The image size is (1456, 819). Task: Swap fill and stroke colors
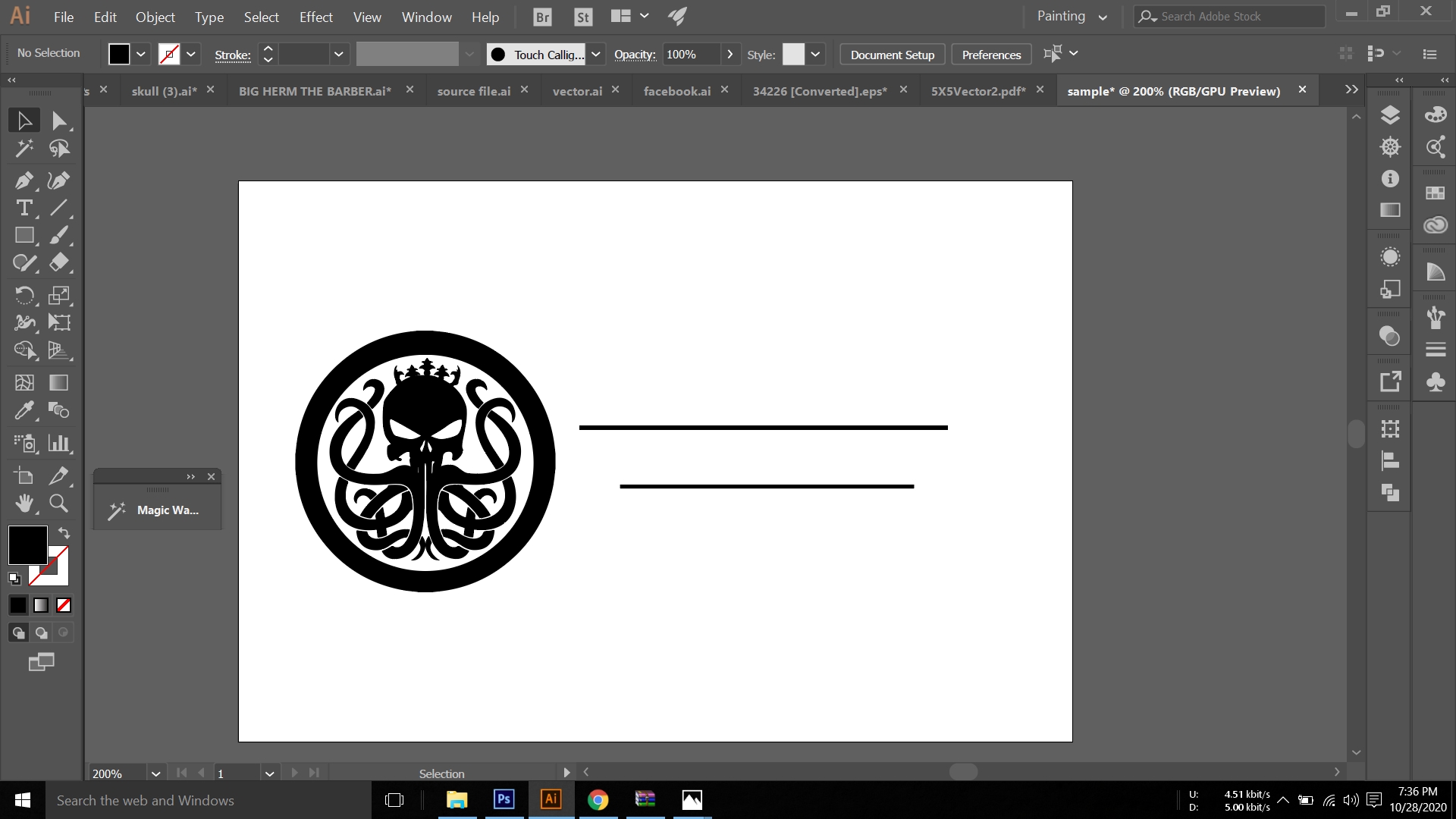pos(64,533)
